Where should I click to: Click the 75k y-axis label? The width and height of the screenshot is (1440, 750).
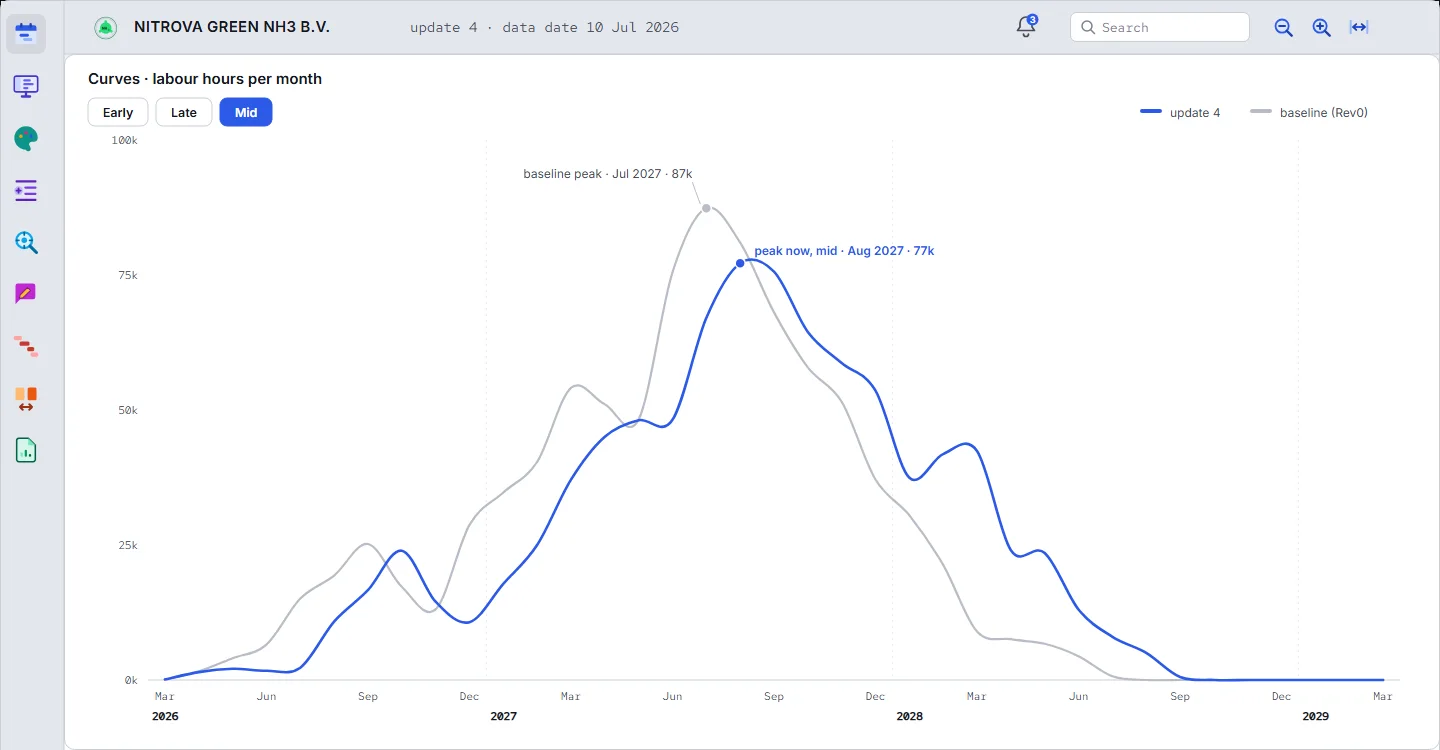[x=127, y=276]
